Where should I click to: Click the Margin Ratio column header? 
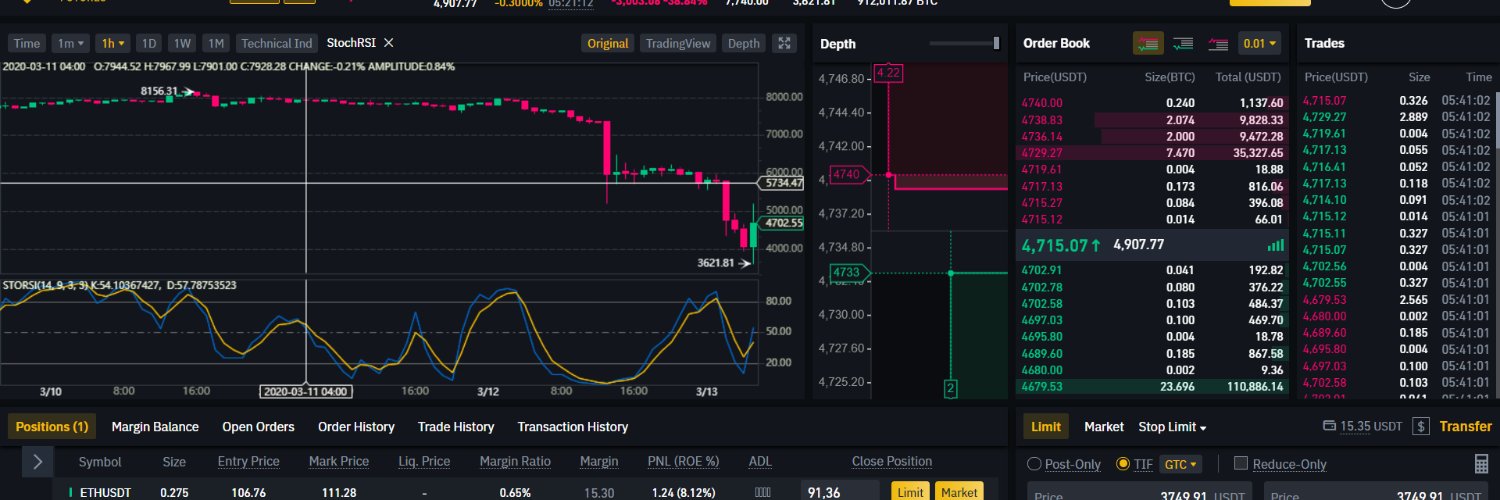(x=515, y=462)
